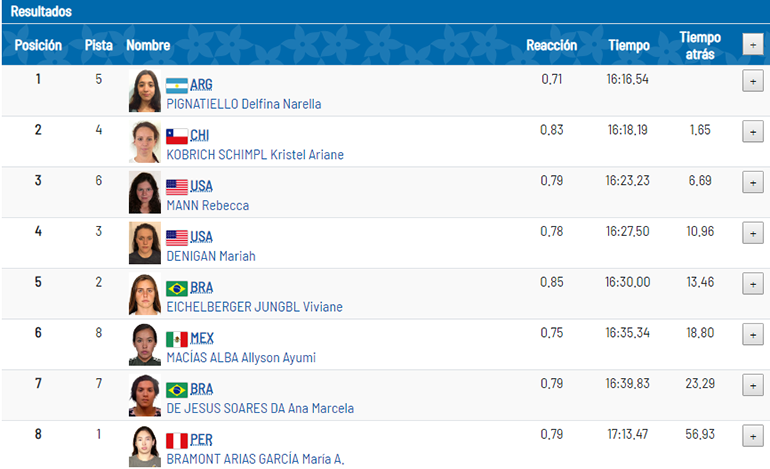This screenshot has width=770, height=469.
Task: Open the ARG country link
Action: coord(201,85)
